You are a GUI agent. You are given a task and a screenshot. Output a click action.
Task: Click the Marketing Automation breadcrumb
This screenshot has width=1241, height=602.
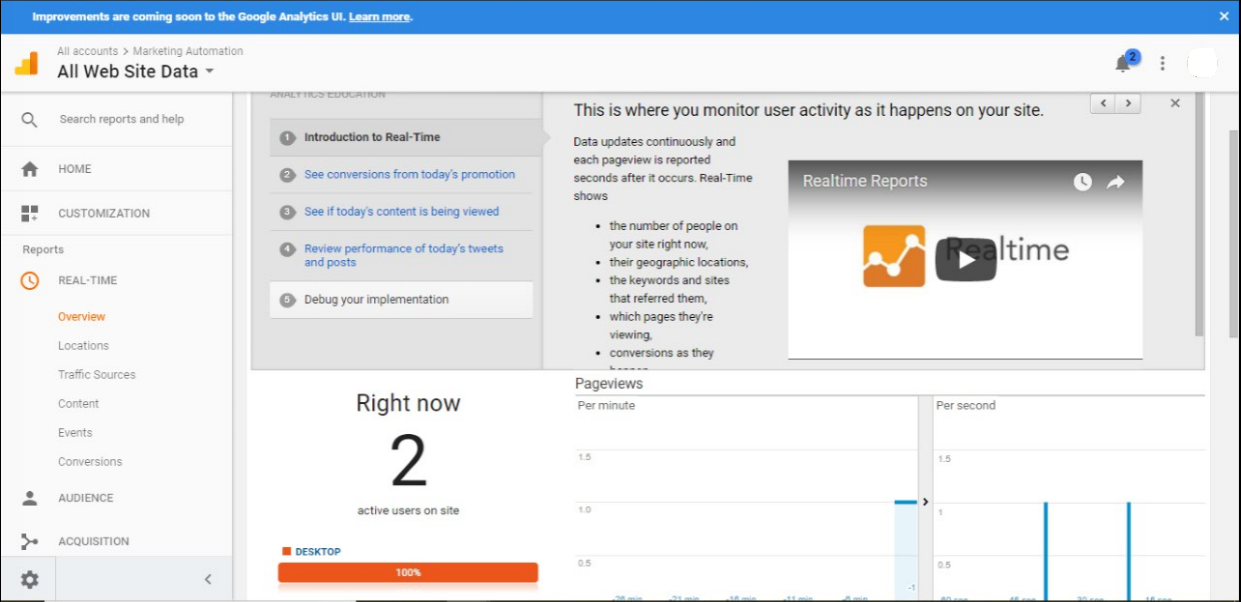(x=188, y=51)
